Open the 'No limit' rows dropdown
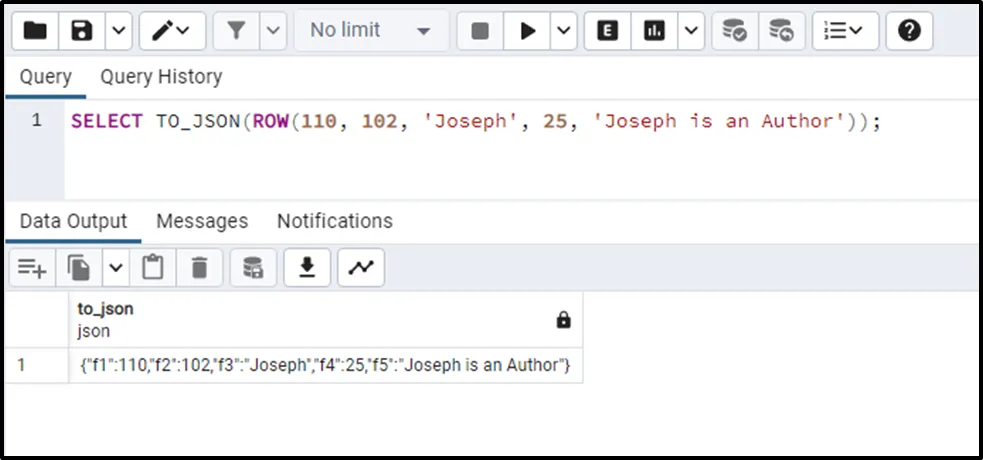This screenshot has width=983, height=460. coord(370,31)
